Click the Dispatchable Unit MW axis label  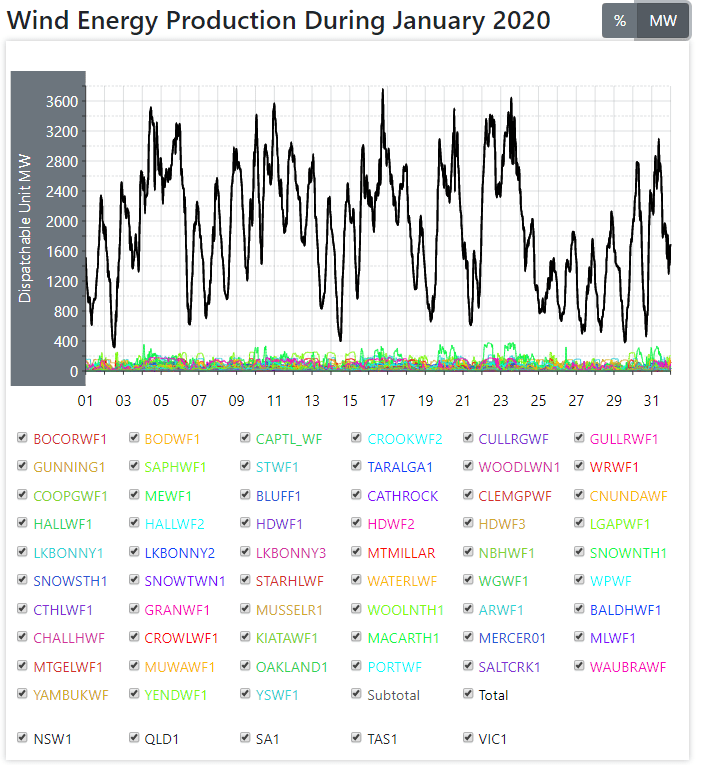(25, 228)
